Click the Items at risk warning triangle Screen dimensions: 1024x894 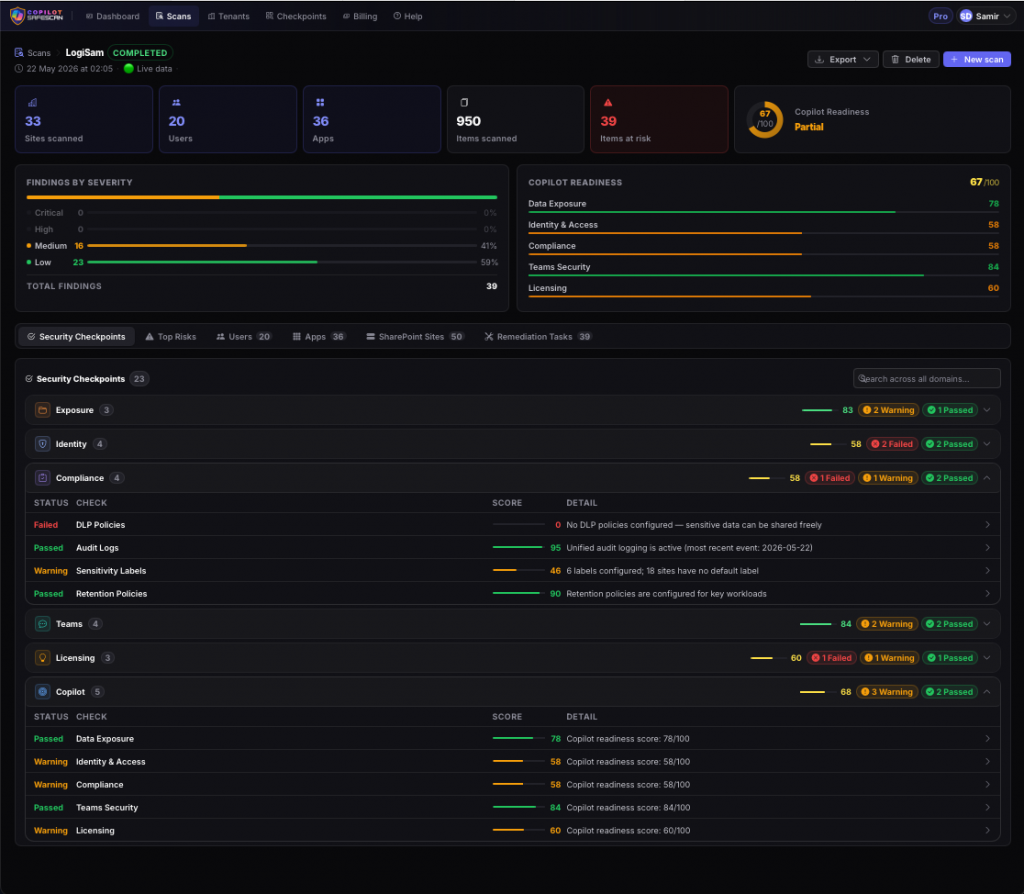click(x=608, y=103)
